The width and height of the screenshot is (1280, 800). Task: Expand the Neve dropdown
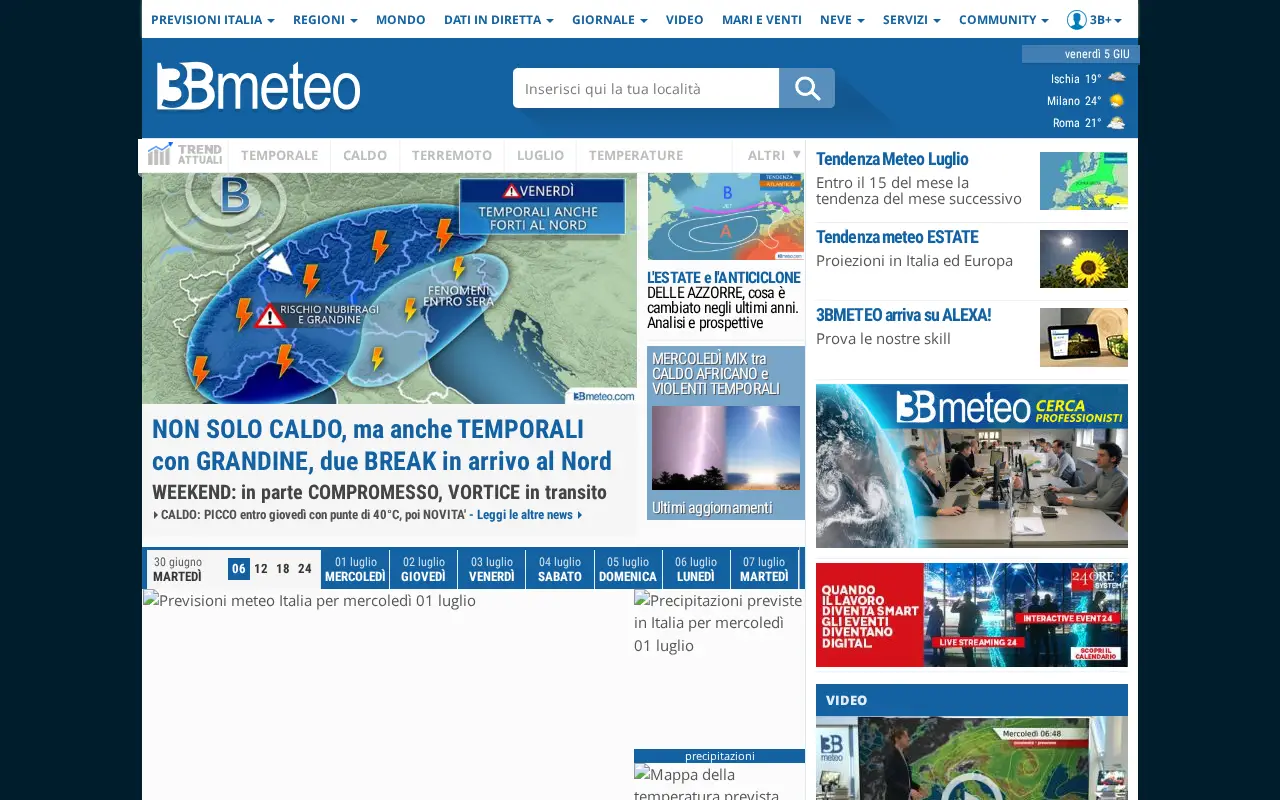coord(842,19)
